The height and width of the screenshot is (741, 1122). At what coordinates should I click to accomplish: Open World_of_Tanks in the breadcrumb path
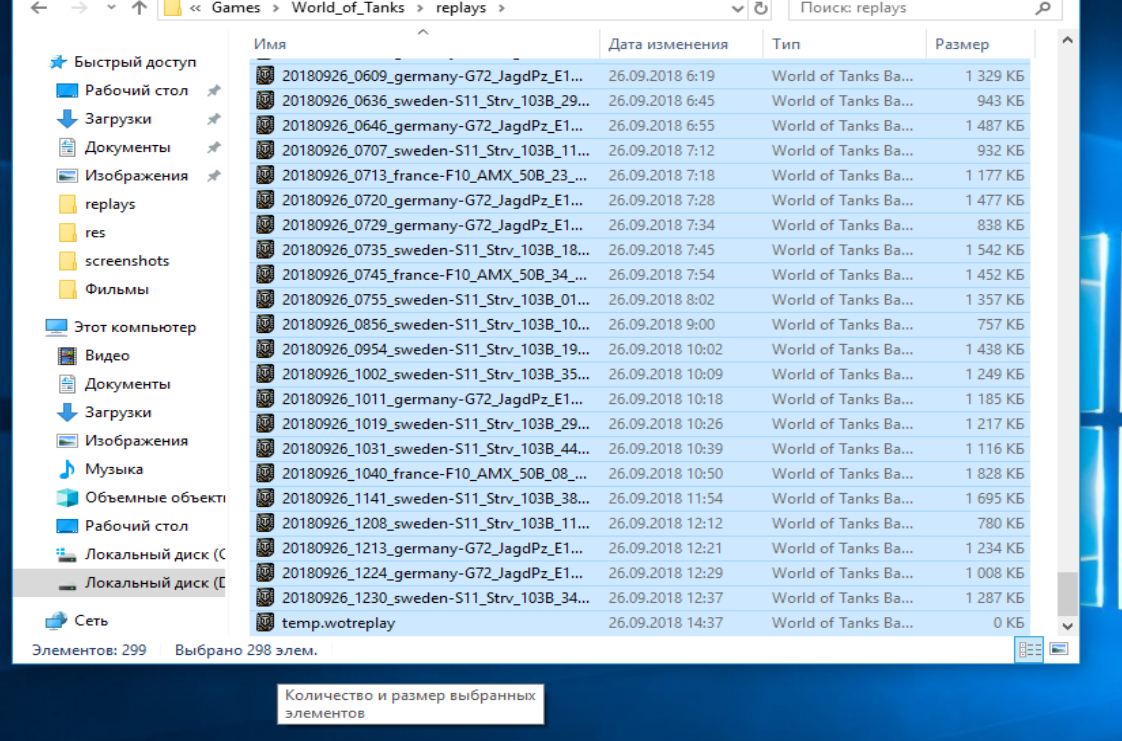tap(348, 8)
